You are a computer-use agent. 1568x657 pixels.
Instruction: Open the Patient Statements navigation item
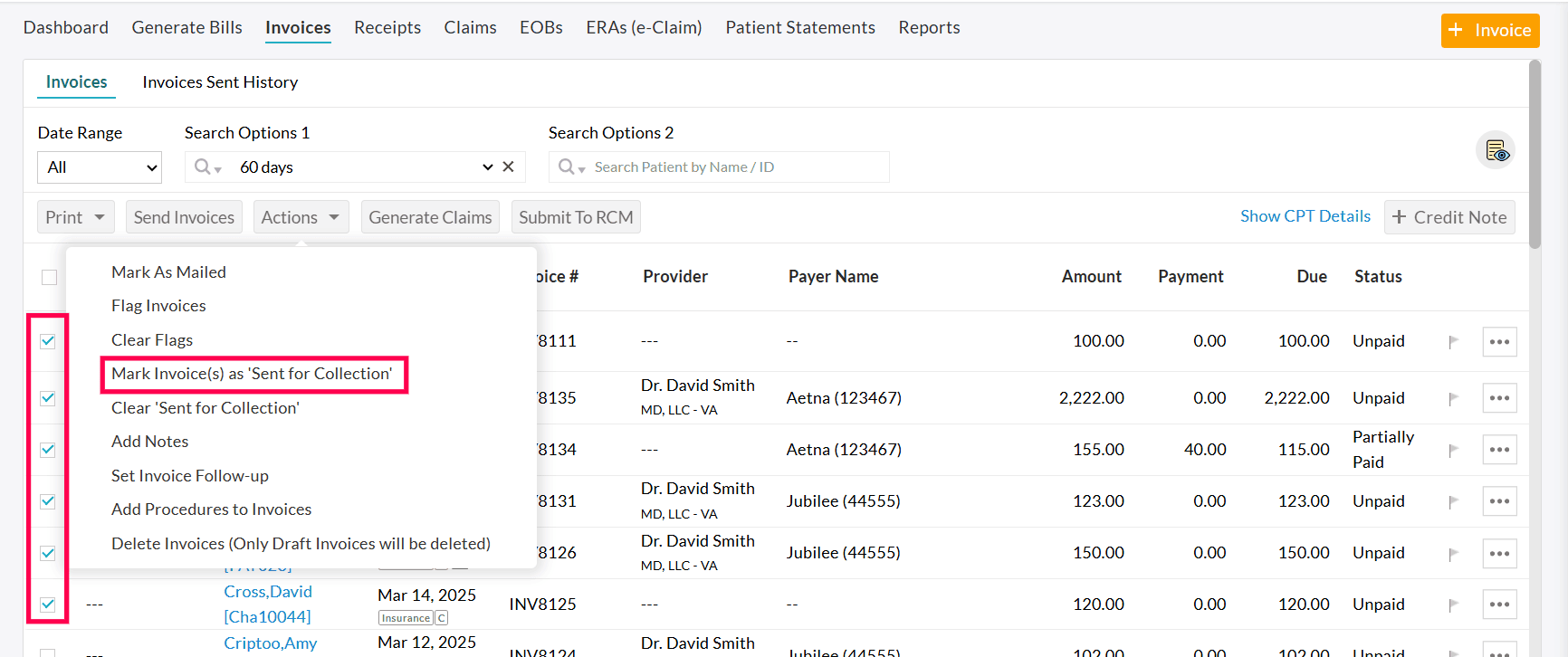coord(800,28)
